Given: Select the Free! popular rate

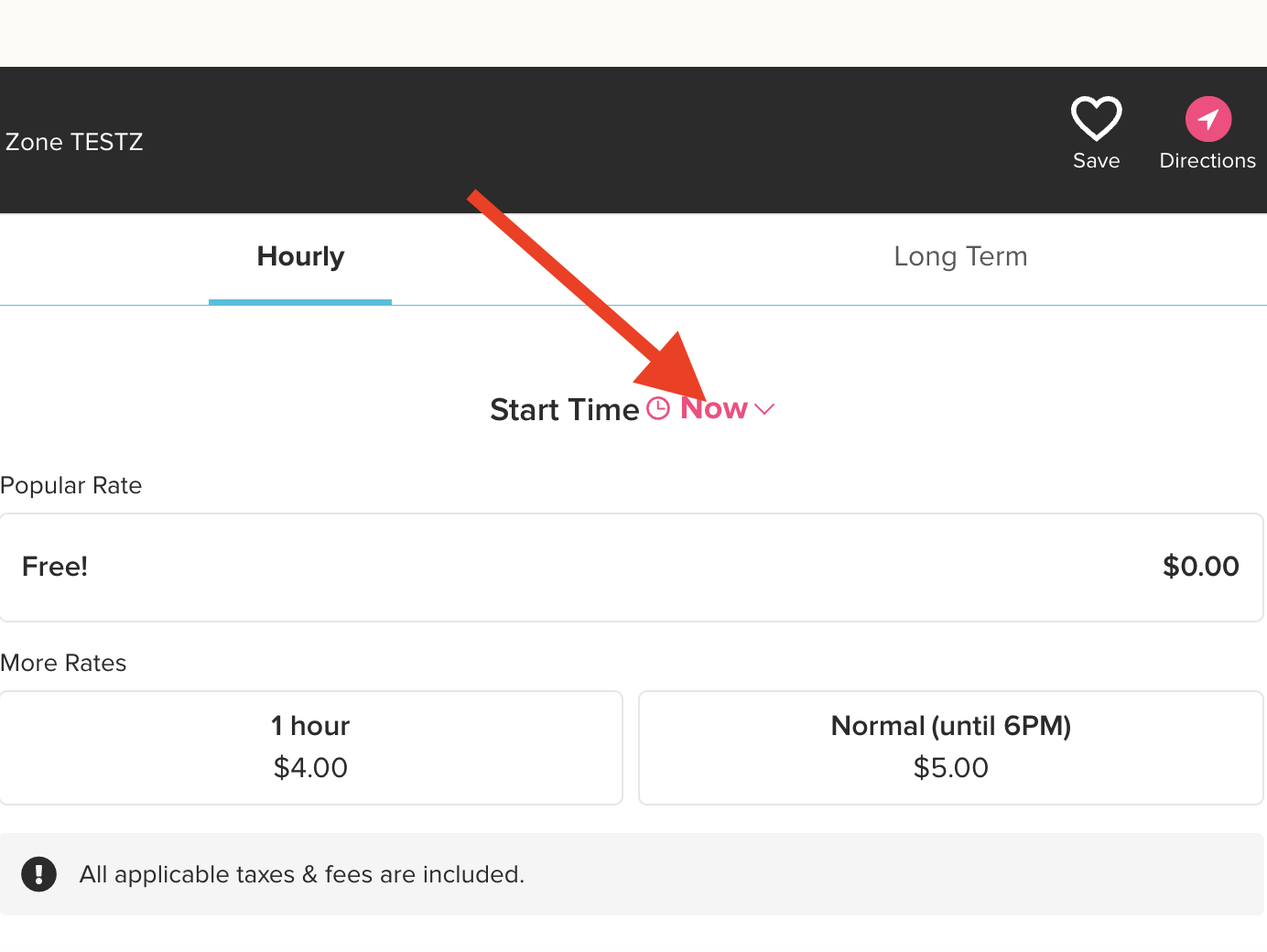Looking at the screenshot, I should click(55, 567).
